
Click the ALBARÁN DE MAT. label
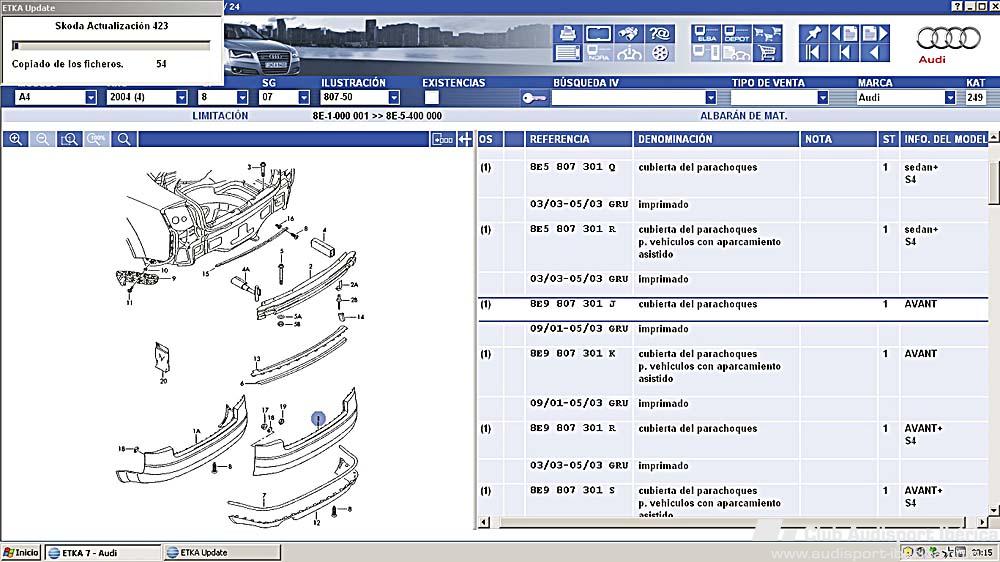744,116
